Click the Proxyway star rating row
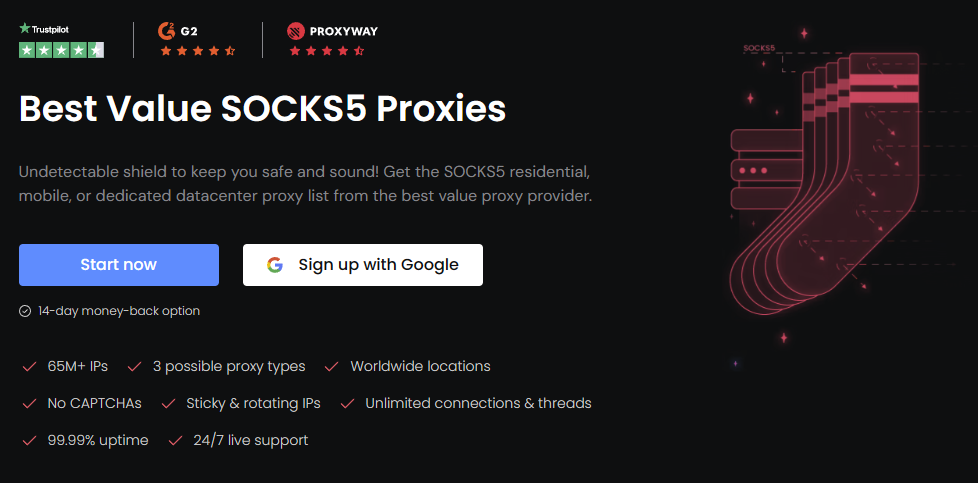The height and width of the screenshot is (483, 978). [327, 50]
